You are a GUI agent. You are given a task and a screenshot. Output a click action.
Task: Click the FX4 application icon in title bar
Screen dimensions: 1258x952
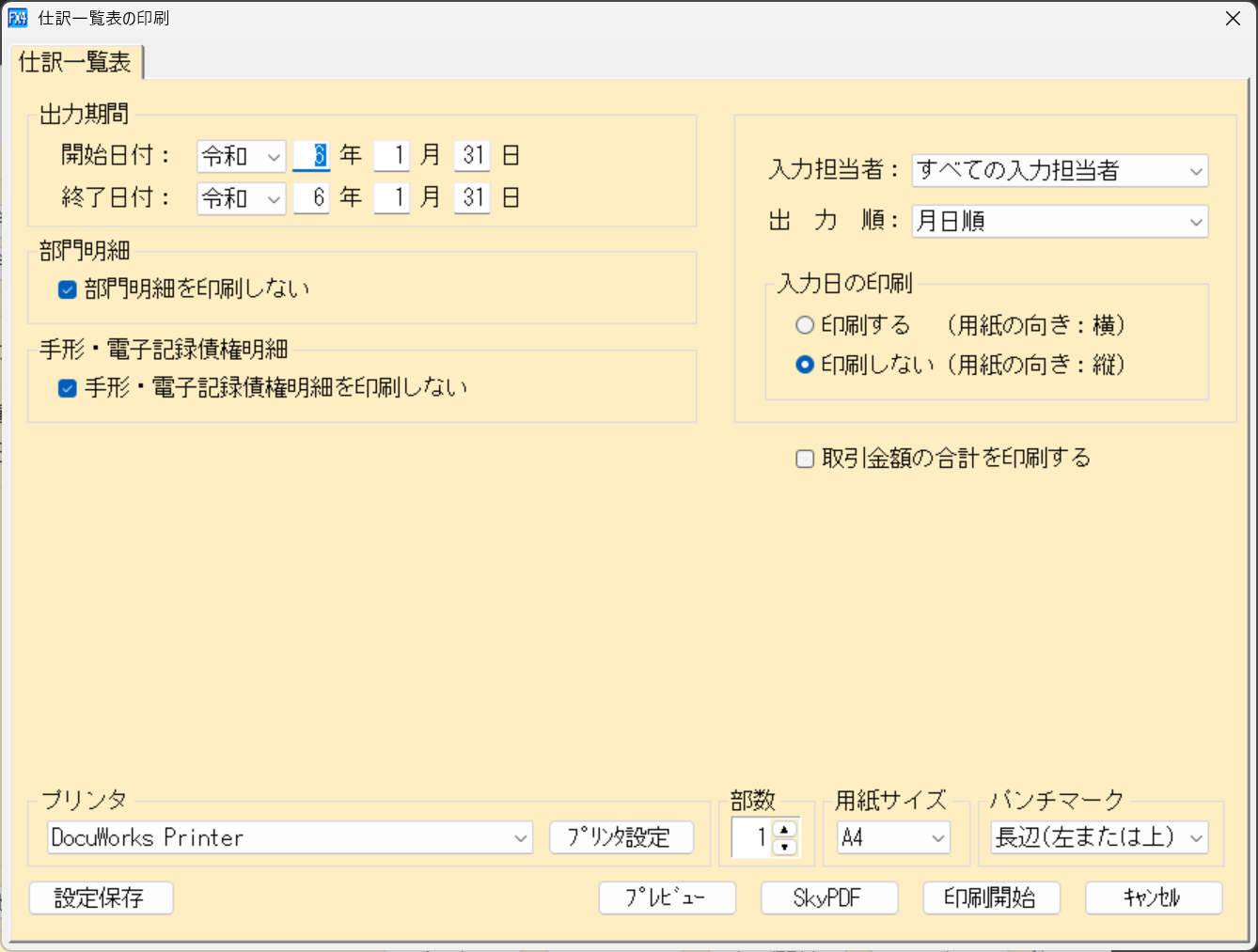pos(17,18)
